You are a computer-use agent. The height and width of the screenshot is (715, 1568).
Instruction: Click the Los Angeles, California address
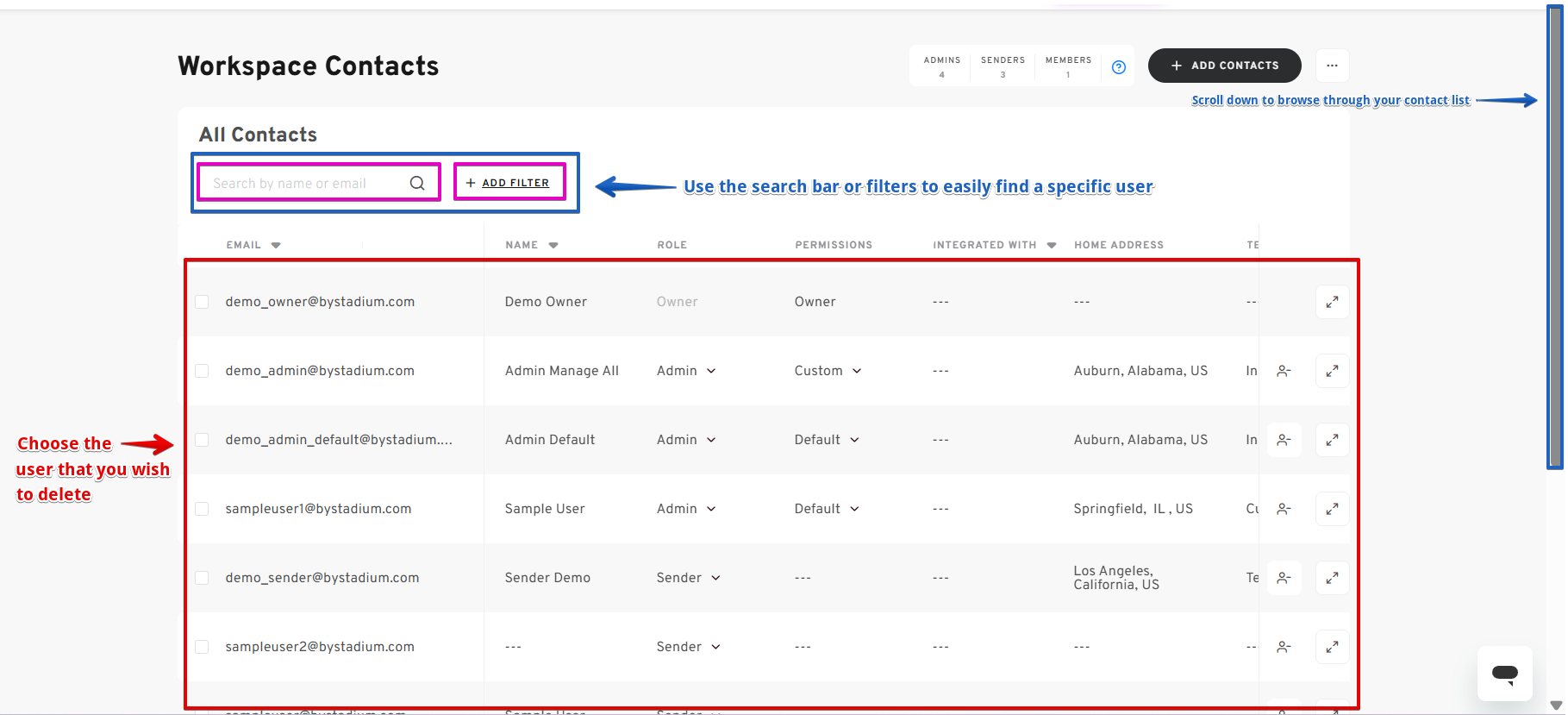click(1116, 578)
